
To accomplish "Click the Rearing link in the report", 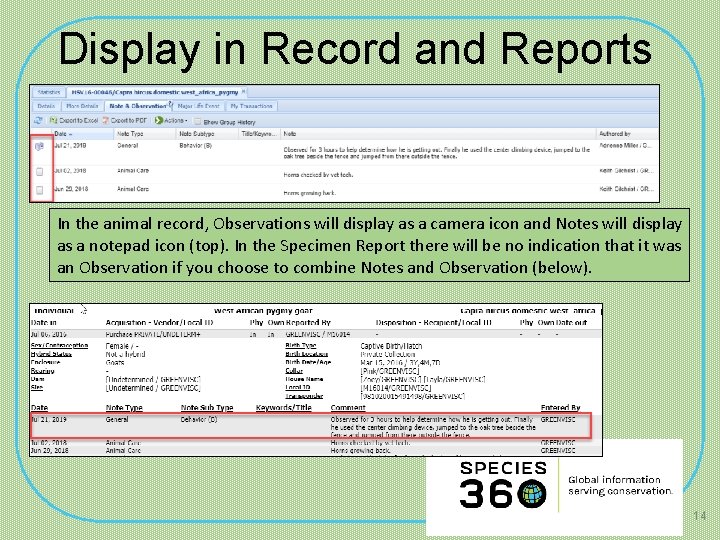I will click(x=42, y=371).
